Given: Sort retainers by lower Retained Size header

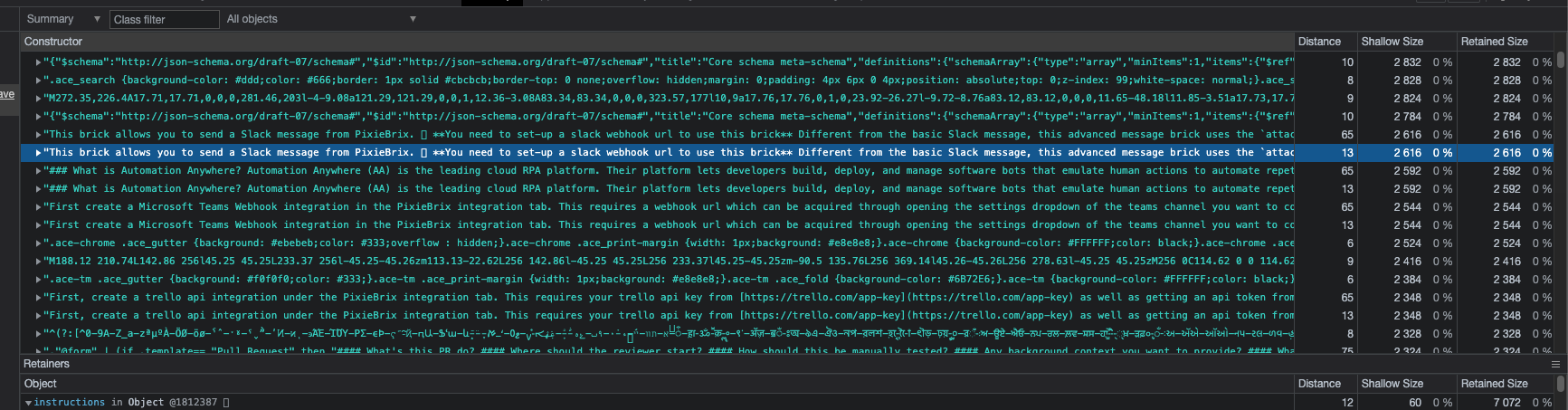Looking at the screenshot, I should point(1506,384).
